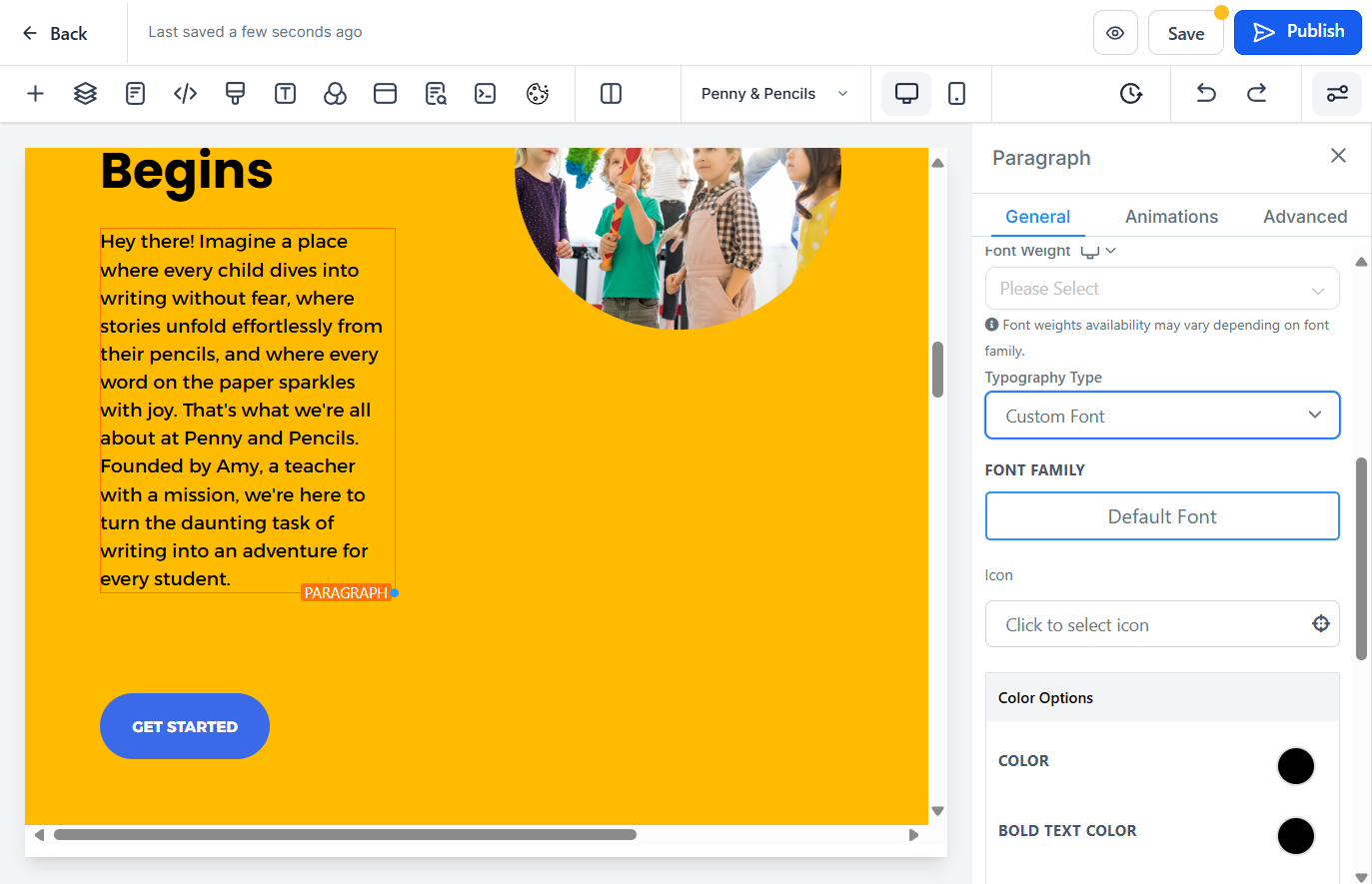Open the custom code brackets icon
The height and width of the screenshot is (884, 1372).
(185, 94)
